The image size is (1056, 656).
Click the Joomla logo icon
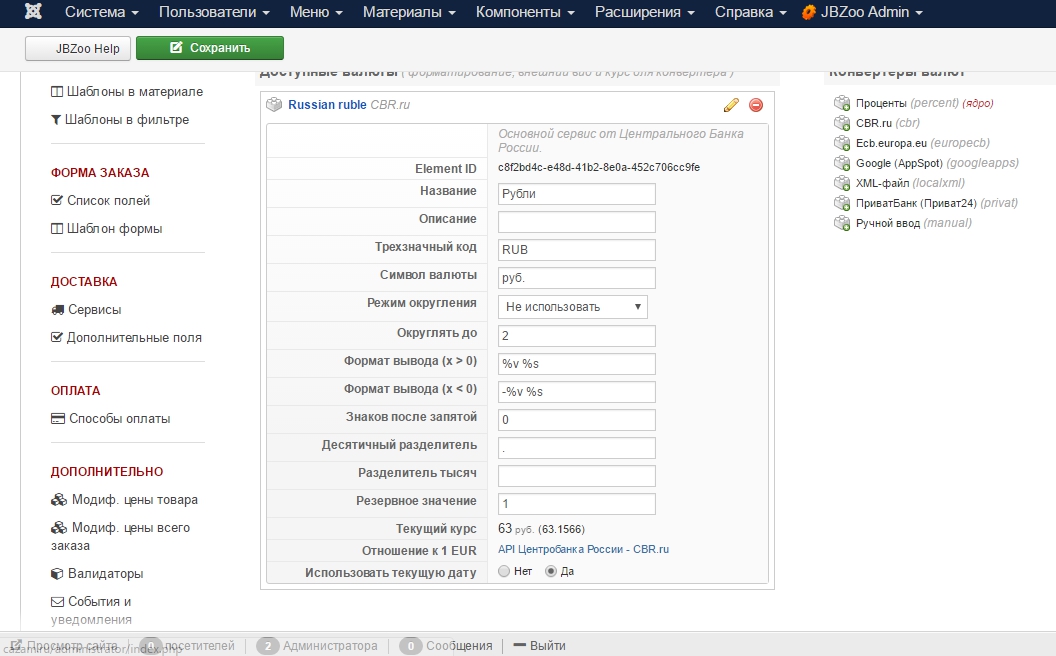click(33, 13)
